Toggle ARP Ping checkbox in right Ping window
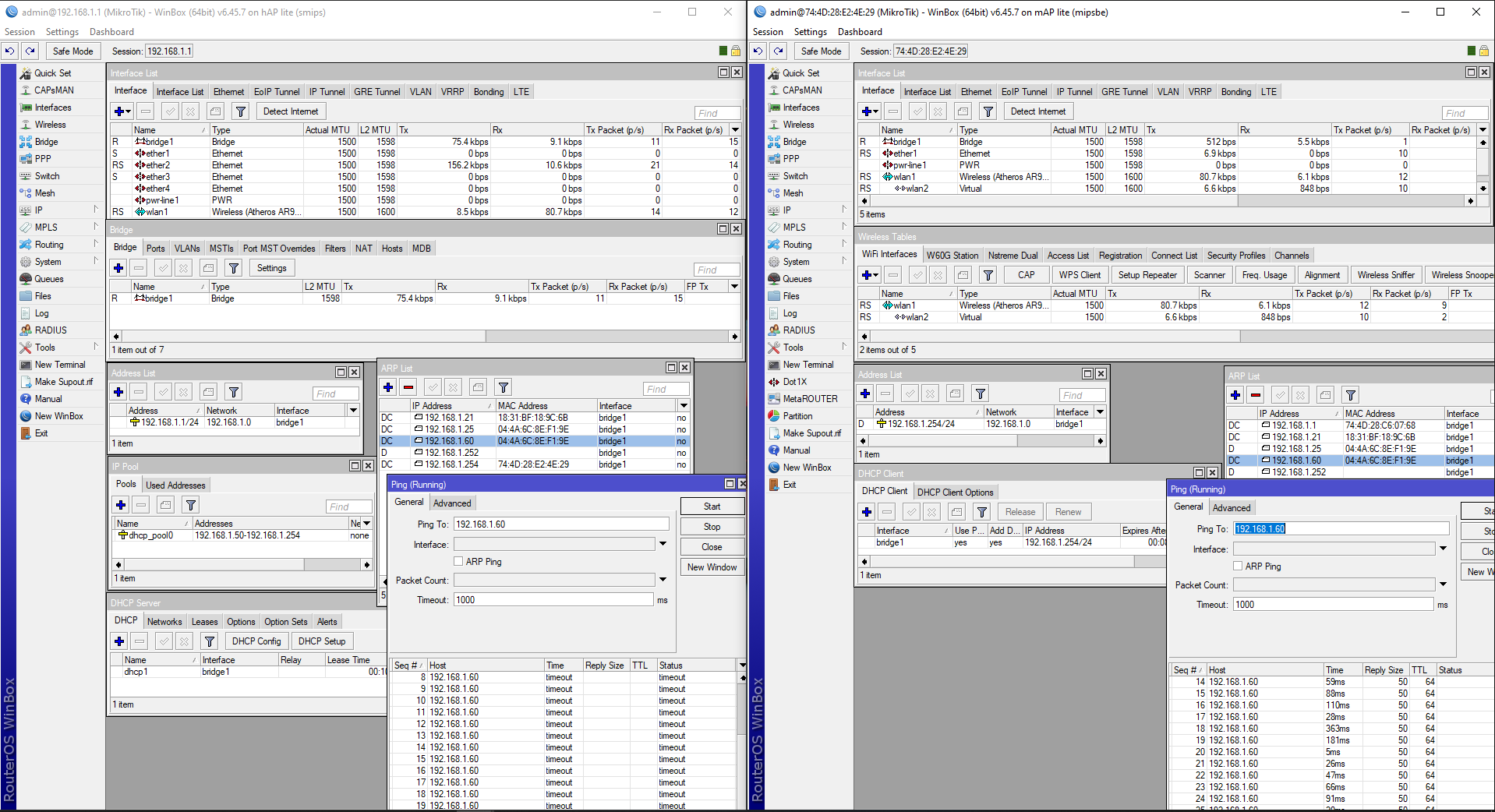The image size is (1495, 812). click(x=1238, y=566)
